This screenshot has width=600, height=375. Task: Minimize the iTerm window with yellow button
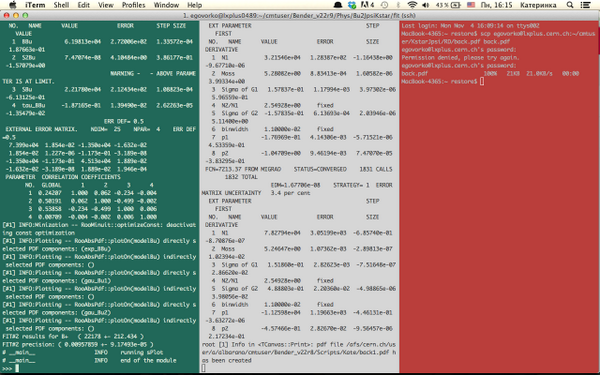click(x=16, y=15)
